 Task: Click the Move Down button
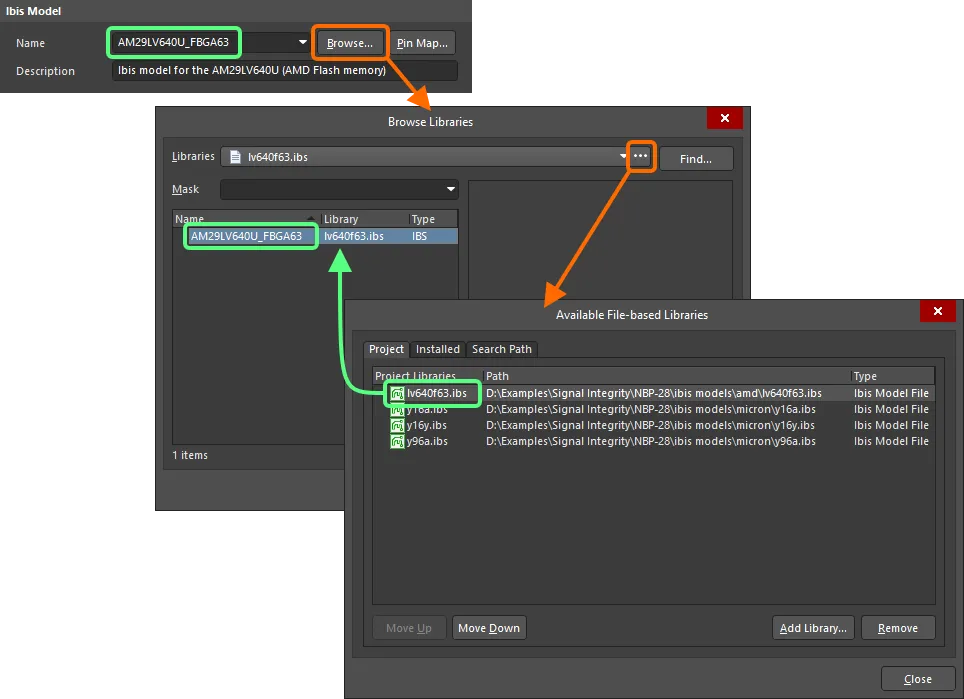click(x=489, y=628)
